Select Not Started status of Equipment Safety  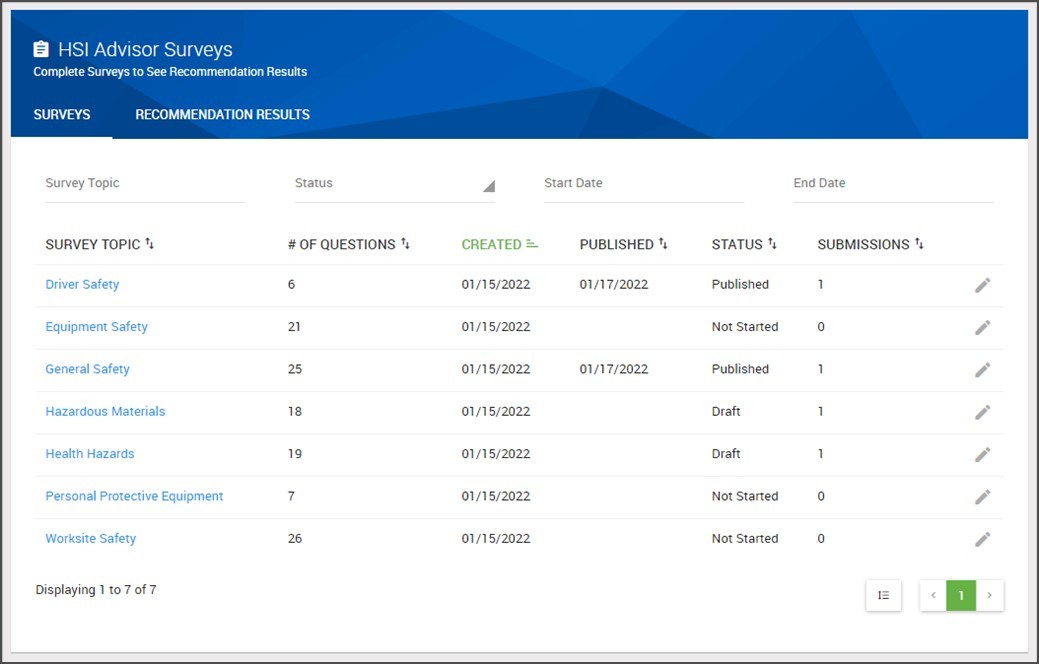745,327
